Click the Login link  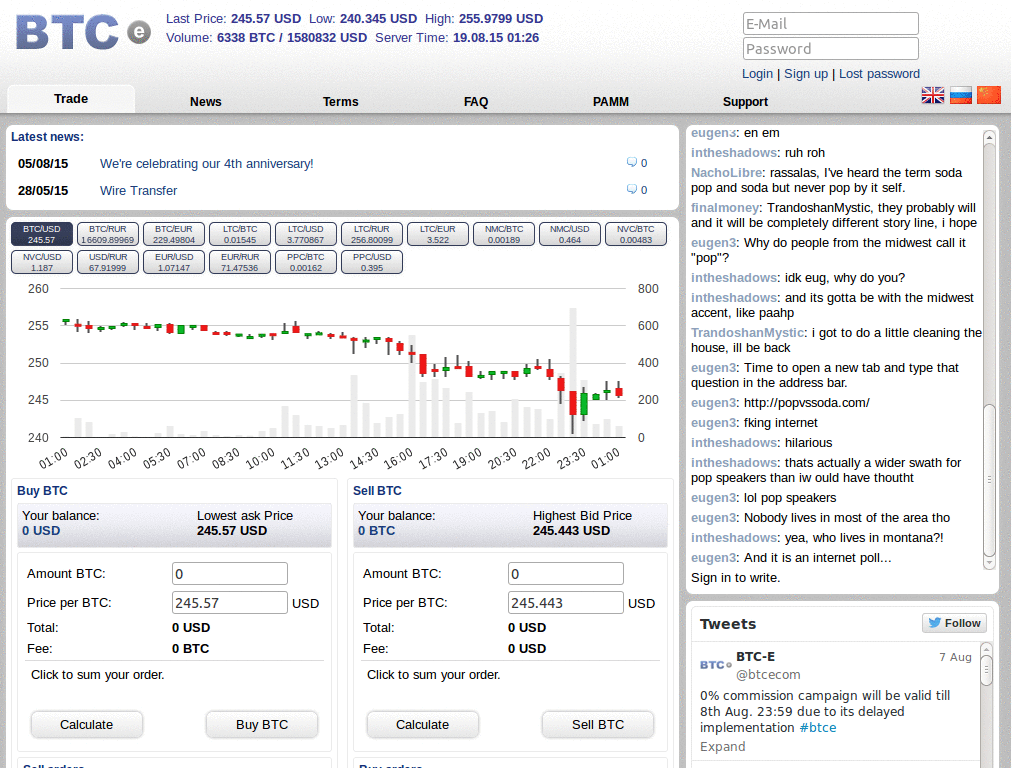757,74
